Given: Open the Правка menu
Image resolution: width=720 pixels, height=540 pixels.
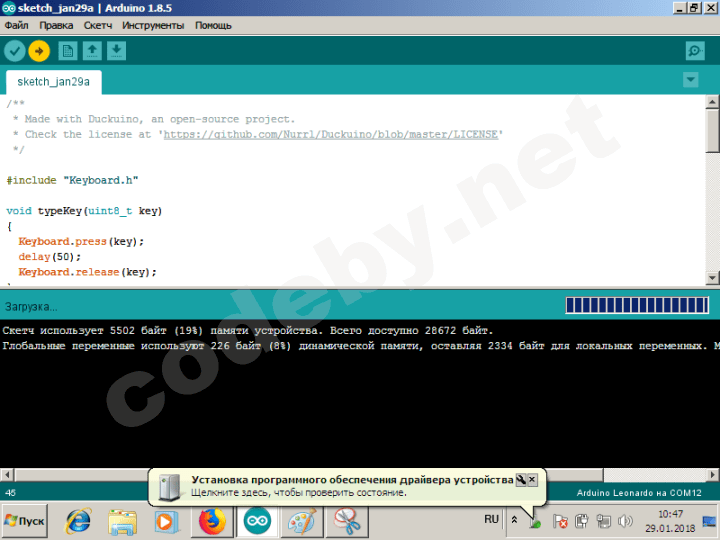Looking at the screenshot, I should [56, 25].
